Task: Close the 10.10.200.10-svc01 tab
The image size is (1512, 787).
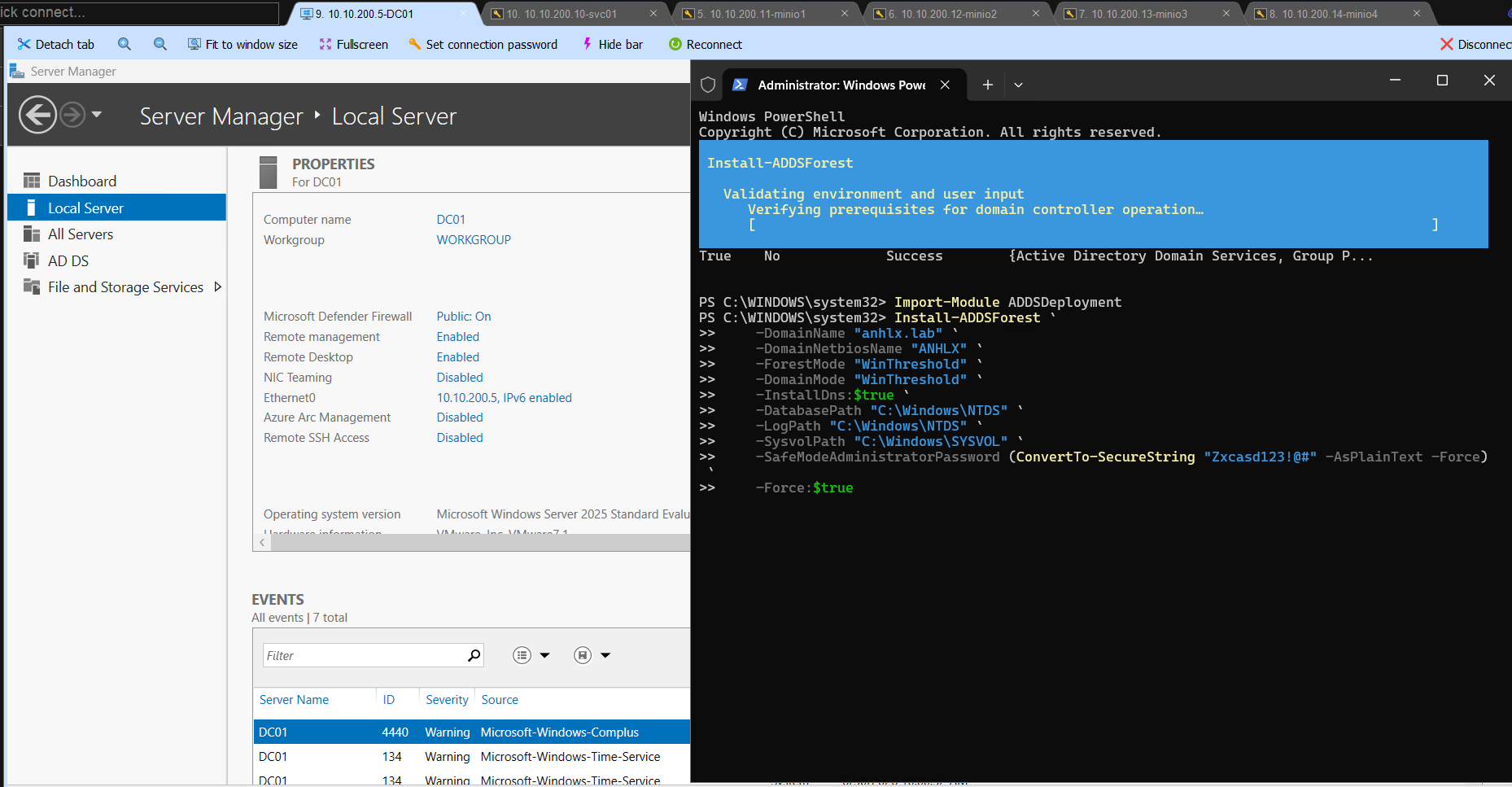Action: pyautogui.click(x=653, y=14)
